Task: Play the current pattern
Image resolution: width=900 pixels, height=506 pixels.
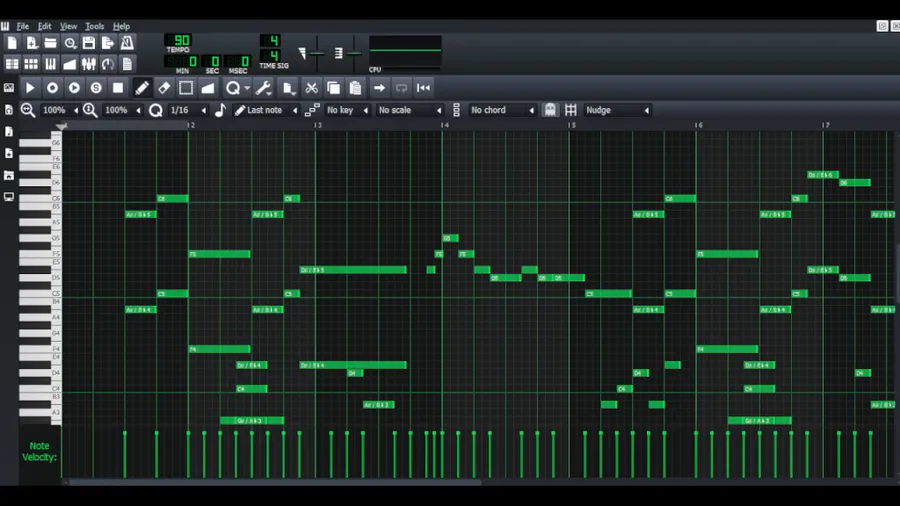Action: click(x=30, y=88)
